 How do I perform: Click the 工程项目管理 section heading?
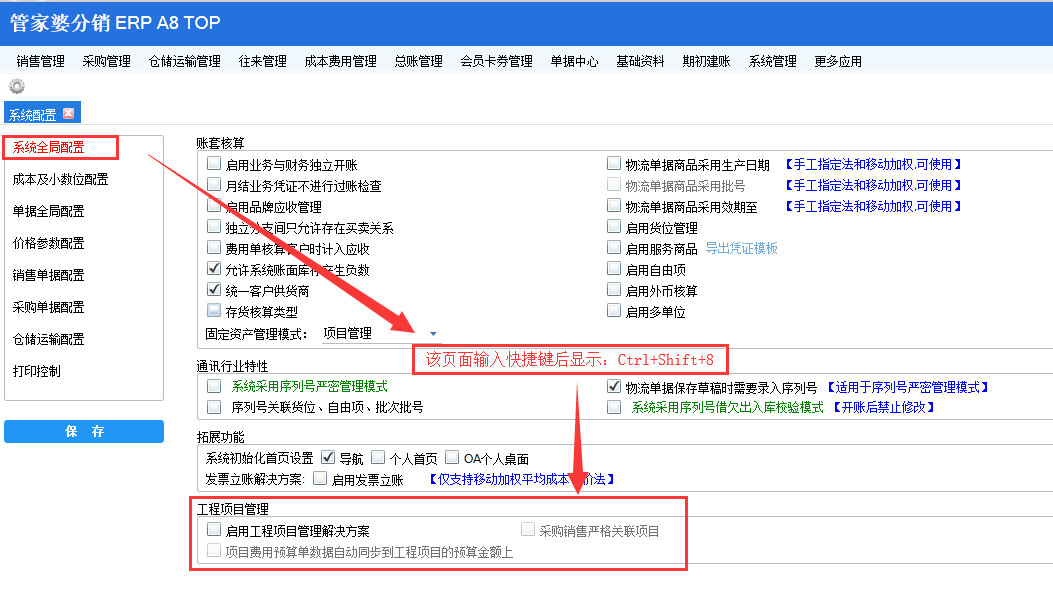coord(232,509)
